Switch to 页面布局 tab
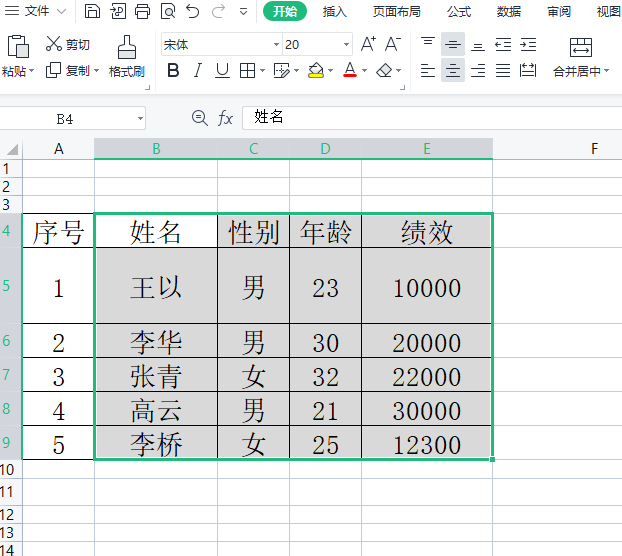The image size is (622, 556). (x=397, y=12)
